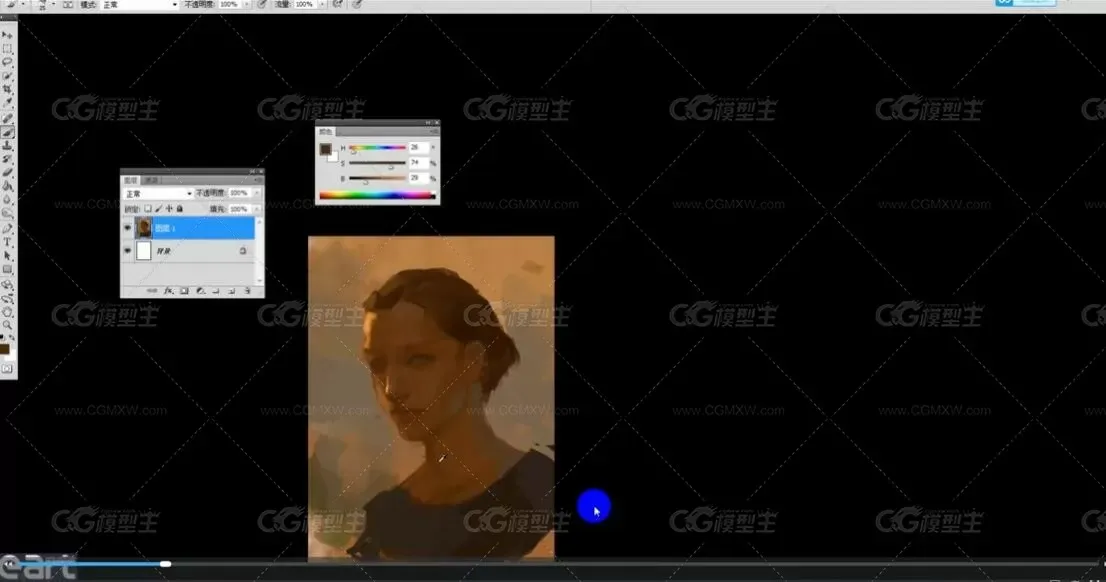Create new adjustment layer icon
1106x582 pixels.
pos(200,291)
